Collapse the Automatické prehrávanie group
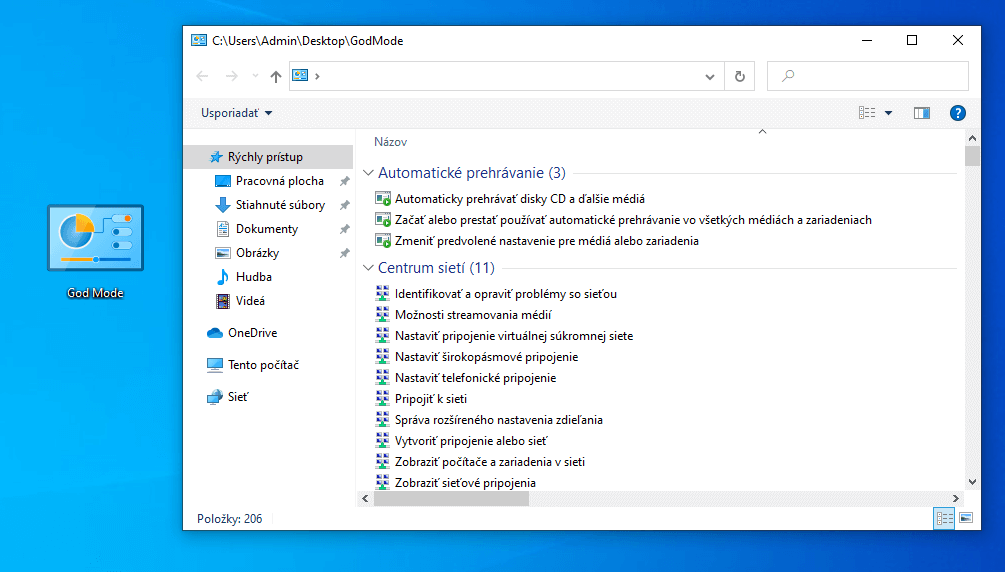The width and height of the screenshot is (1005, 572). (368, 173)
